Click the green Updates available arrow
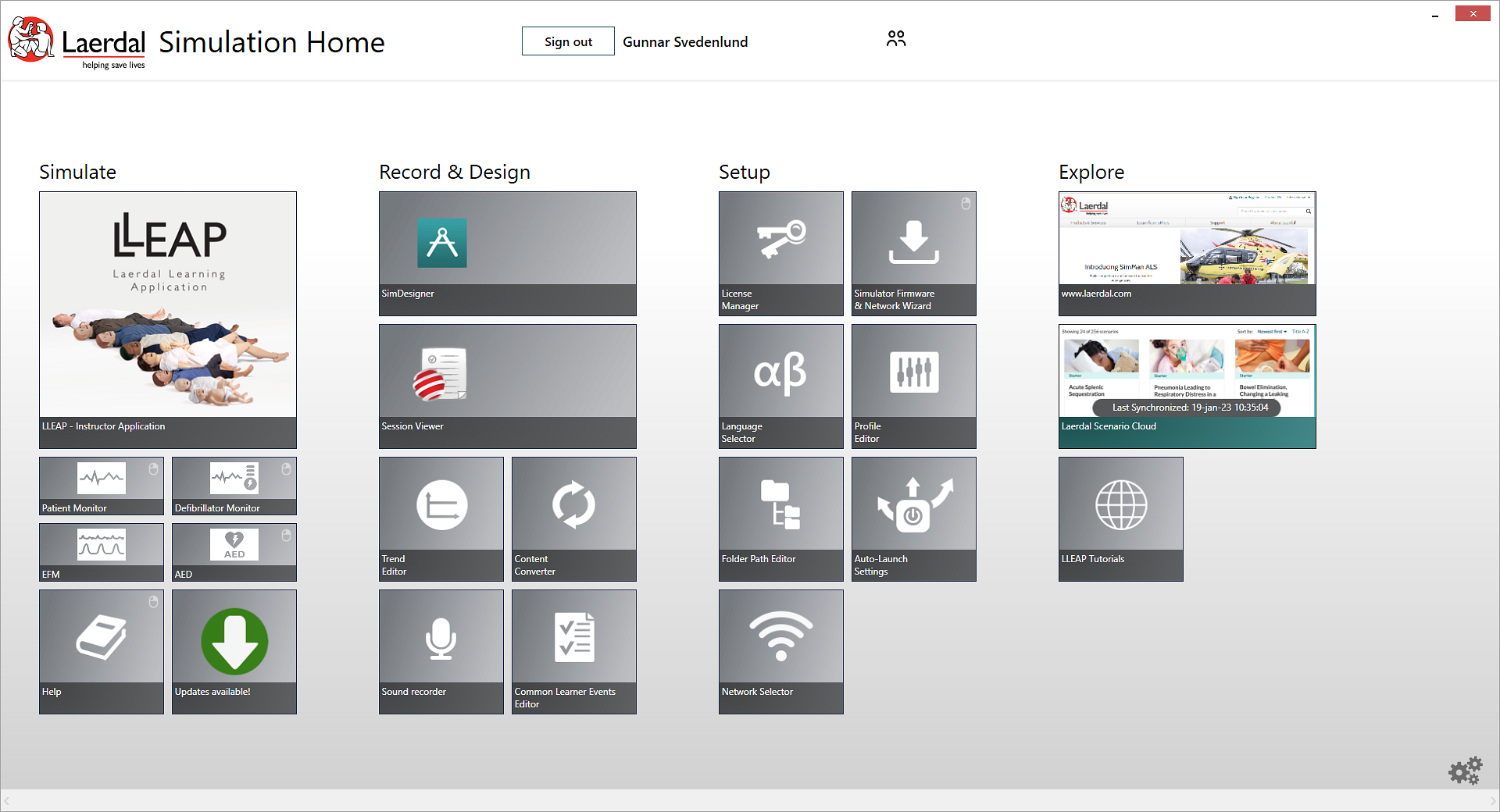The width and height of the screenshot is (1500, 812). pyautogui.click(x=234, y=642)
